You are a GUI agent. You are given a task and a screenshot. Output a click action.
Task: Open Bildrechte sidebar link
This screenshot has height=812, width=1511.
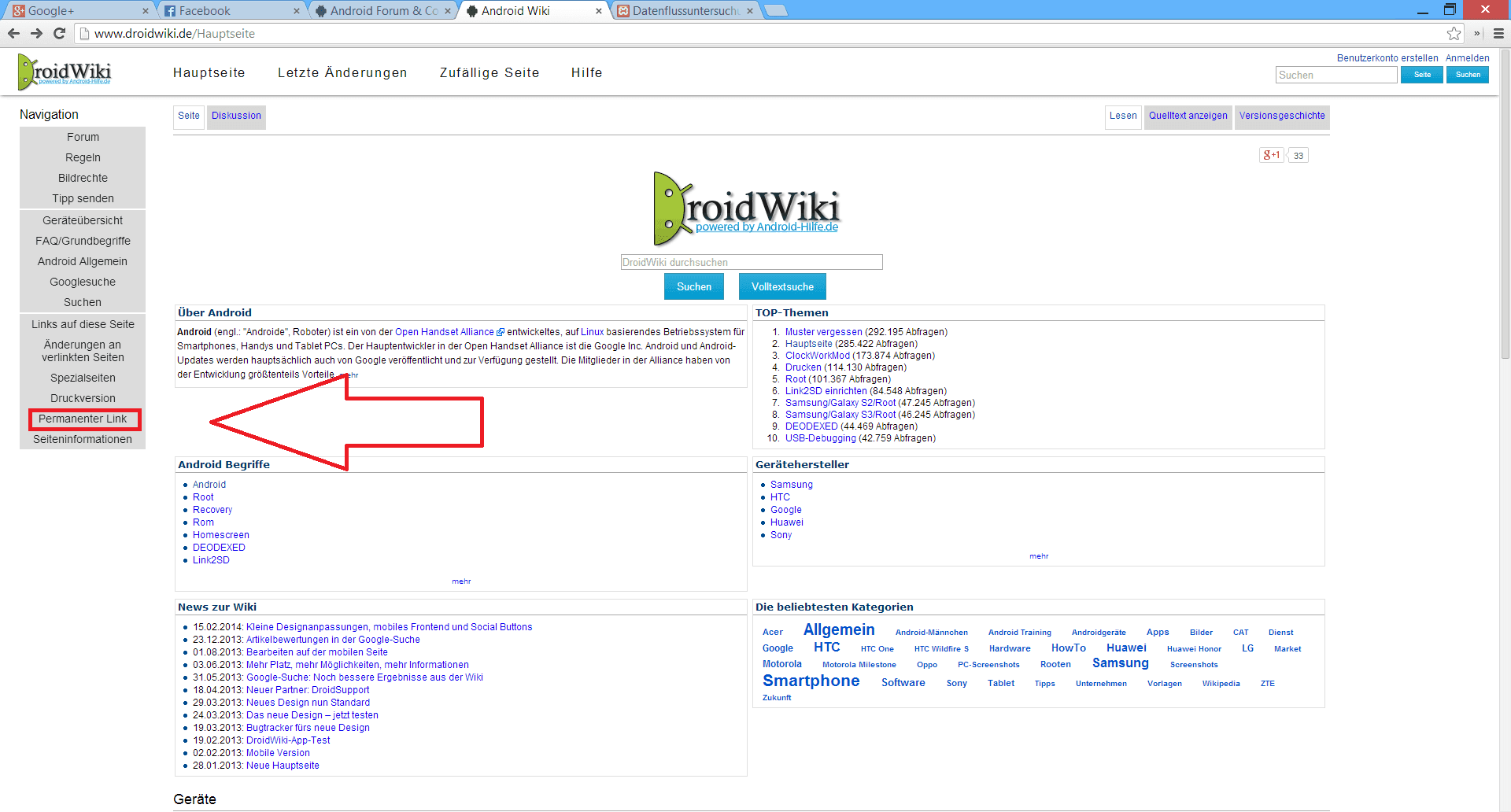pyautogui.click(x=83, y=178)
